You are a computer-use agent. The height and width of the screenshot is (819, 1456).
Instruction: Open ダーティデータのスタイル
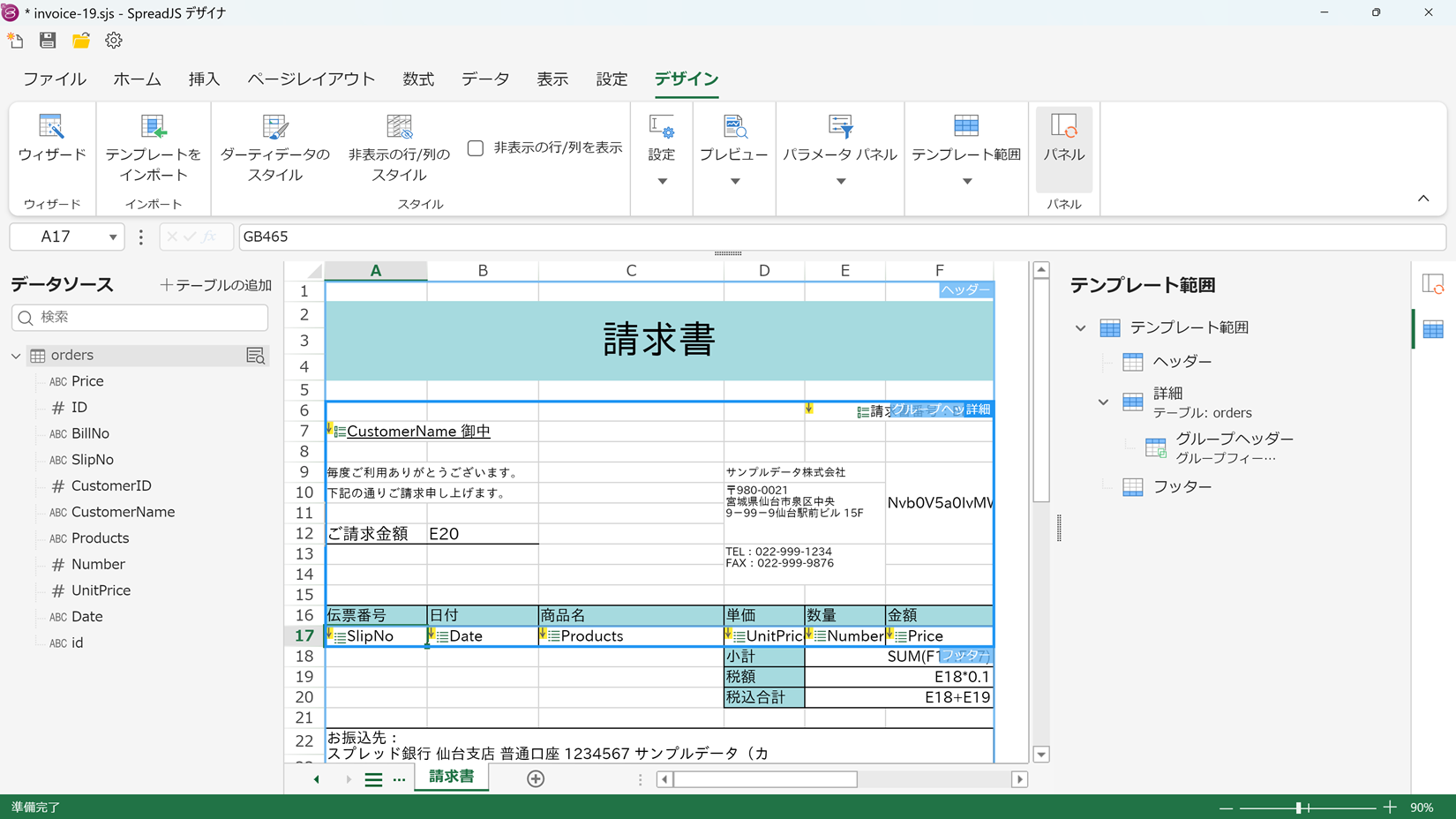click(x=274, y=147)
